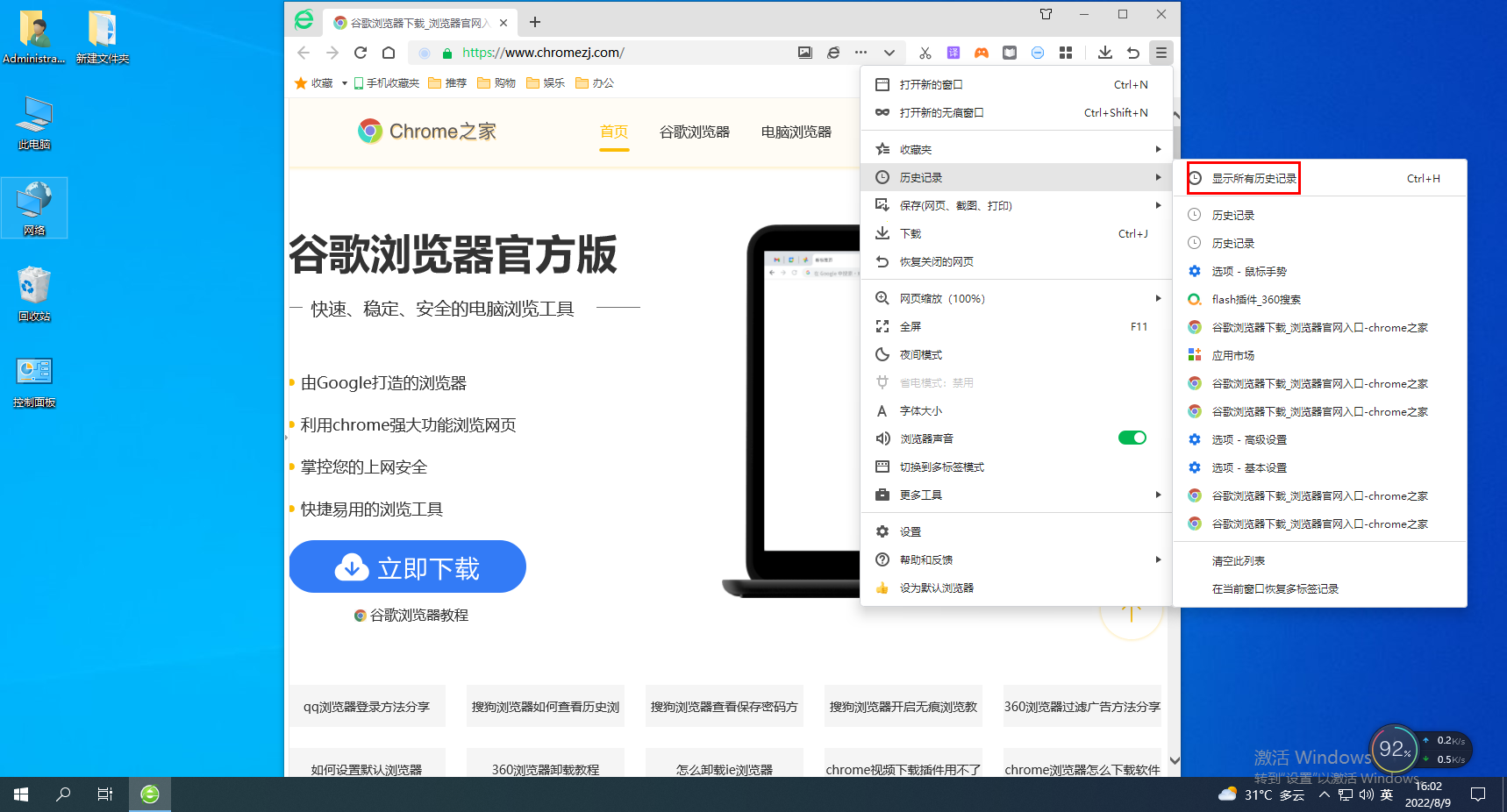Click the page vertical scrollbar down arrow
The height and width of the screenshot is (812, 1507).
coord(1175,760)
